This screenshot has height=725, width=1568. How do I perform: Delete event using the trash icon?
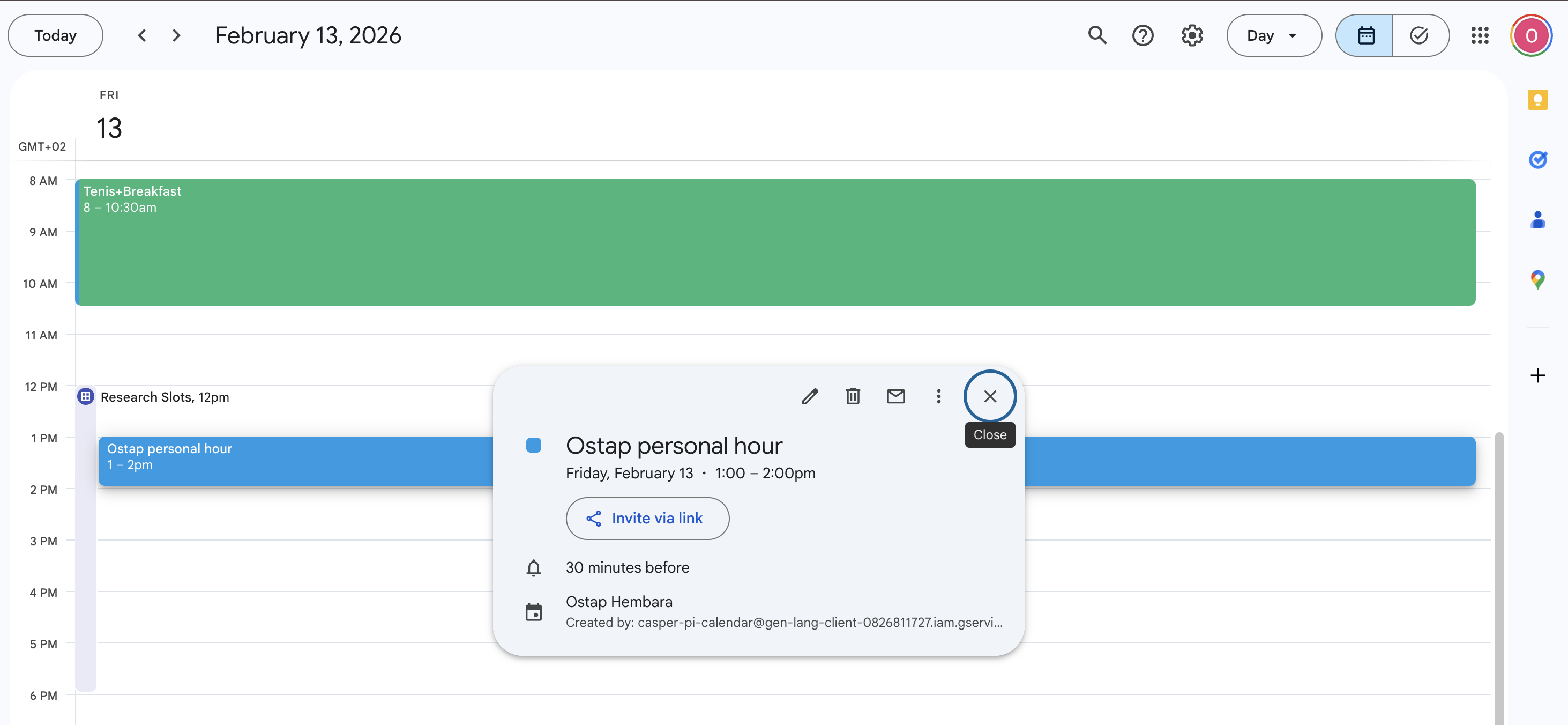853,397
